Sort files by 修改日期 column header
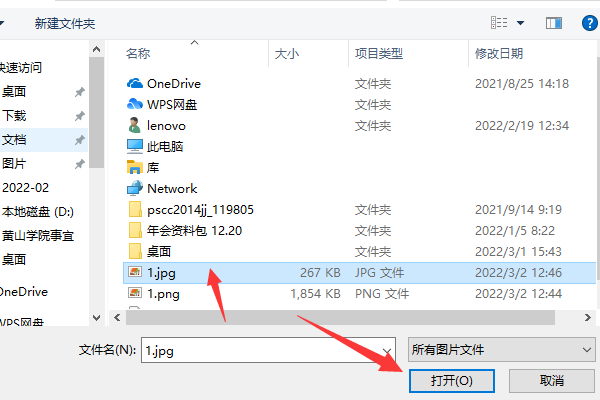Viewport: 600px width, 400px height. point(499,54)
